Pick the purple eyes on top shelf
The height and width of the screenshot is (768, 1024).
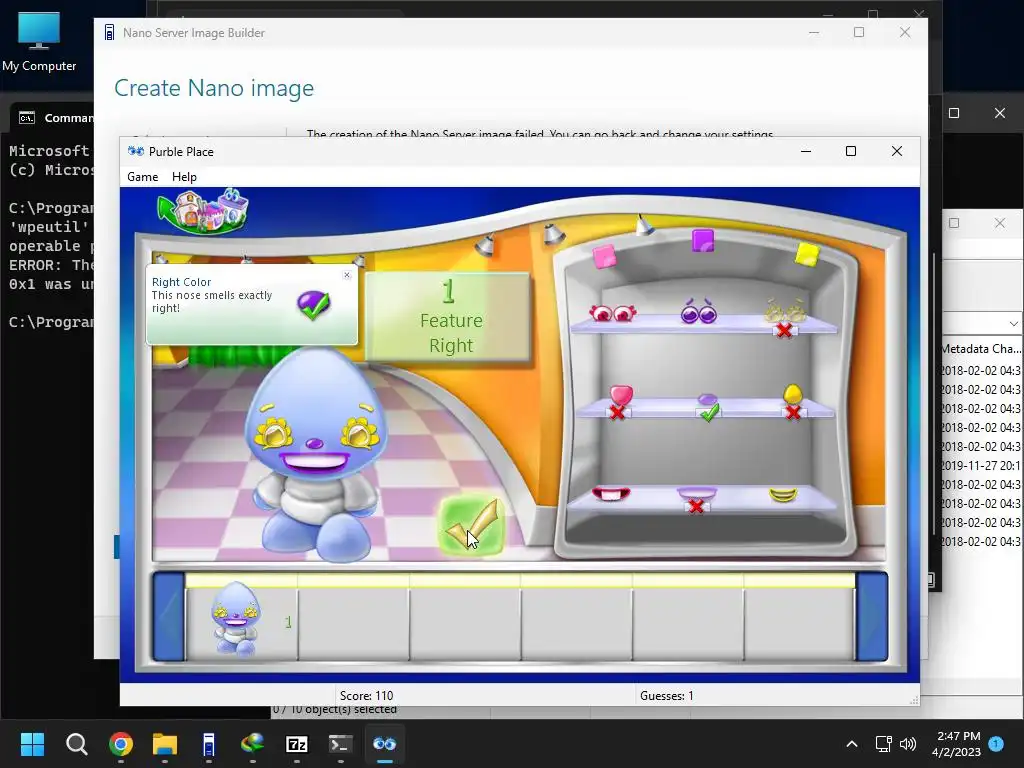coord(699,312)
